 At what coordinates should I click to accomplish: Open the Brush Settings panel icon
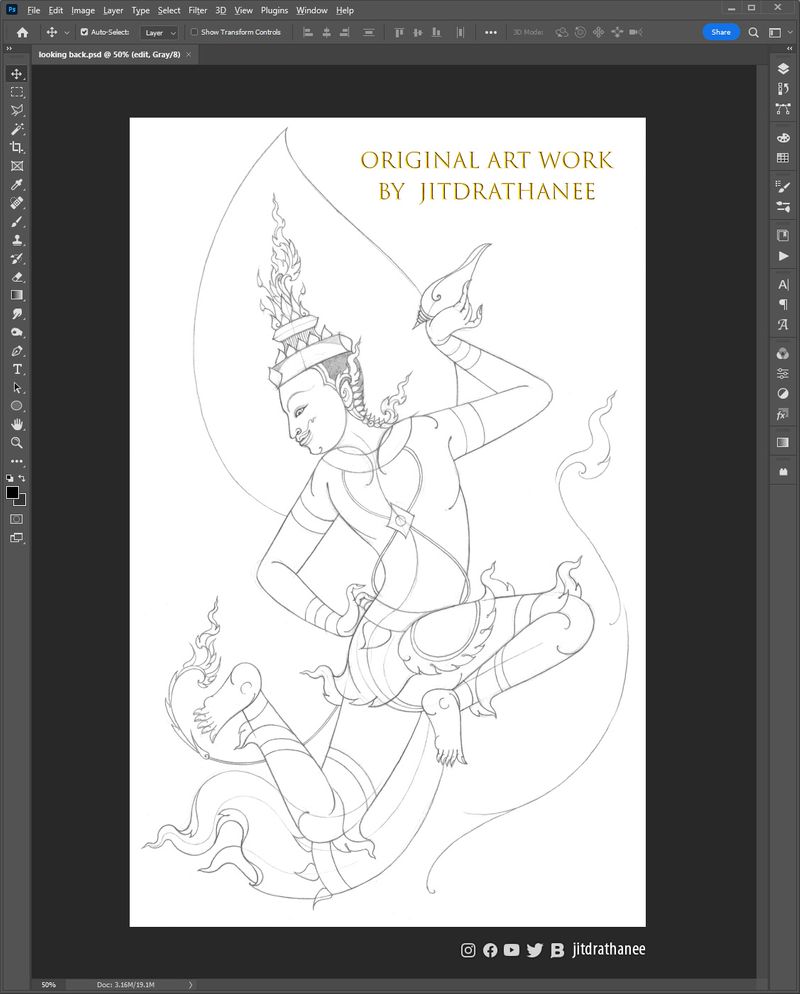(783, 186)
